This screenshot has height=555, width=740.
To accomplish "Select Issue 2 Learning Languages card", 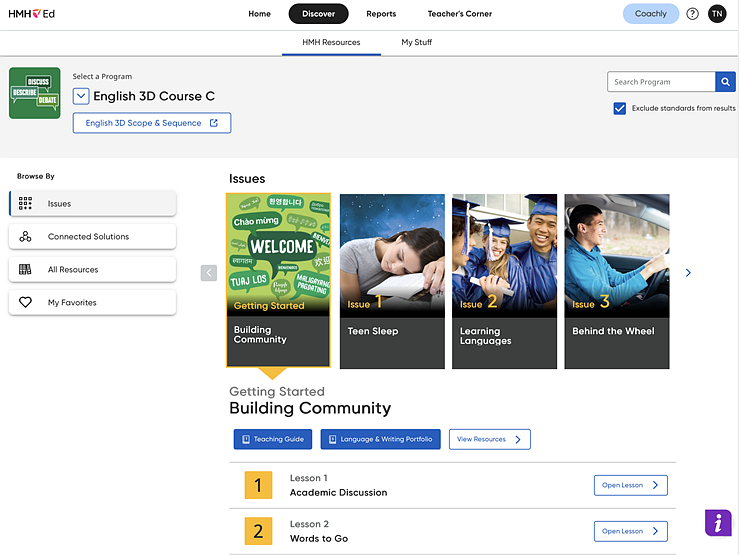I will pyautogui.click(x=505, y=281).
